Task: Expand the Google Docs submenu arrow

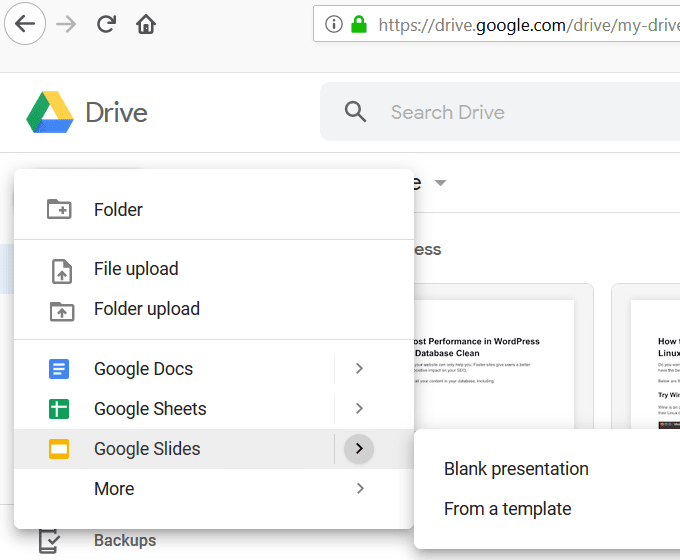Action: pos(359,369)
